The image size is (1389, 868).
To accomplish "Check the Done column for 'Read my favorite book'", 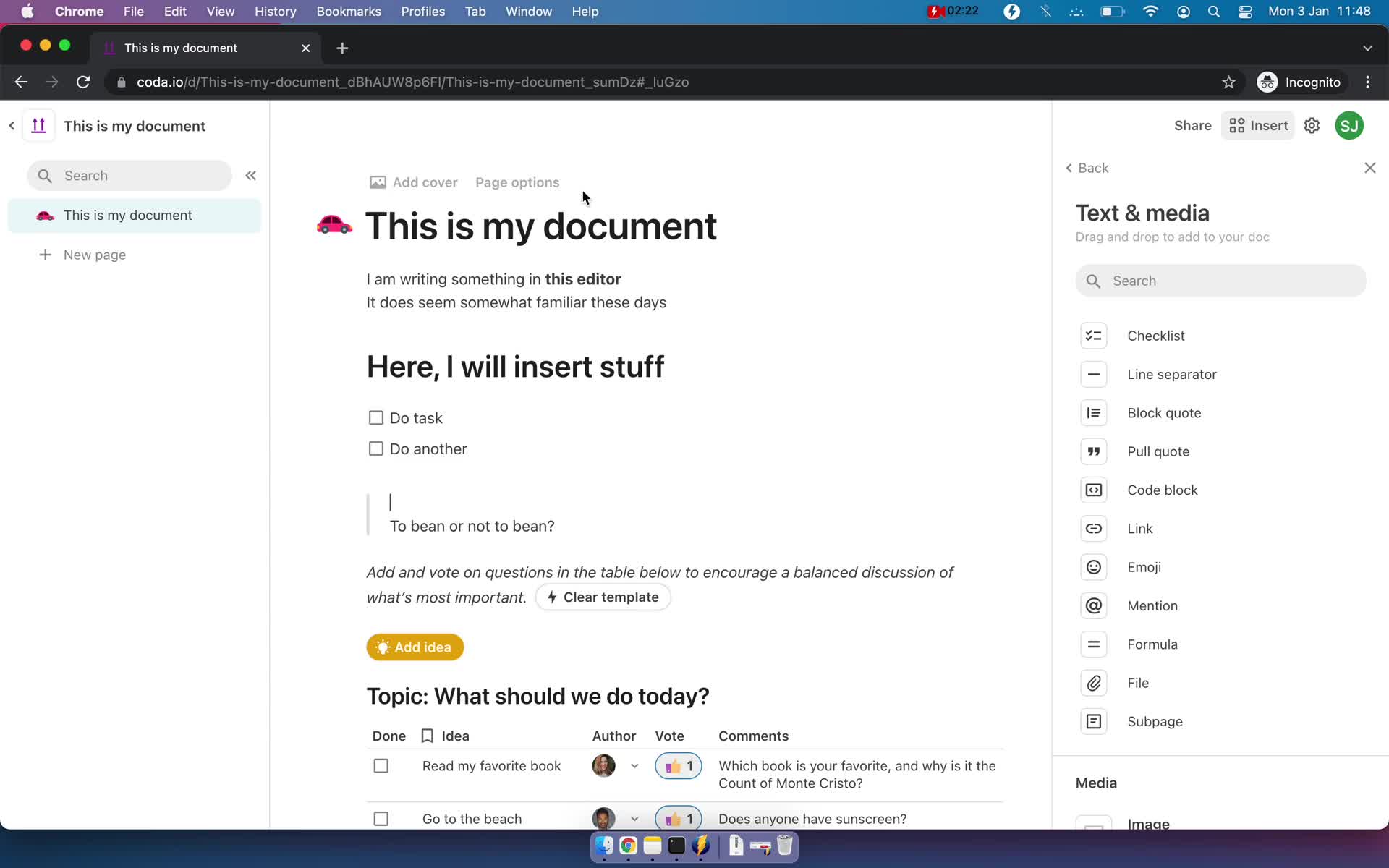I will 381,765.
